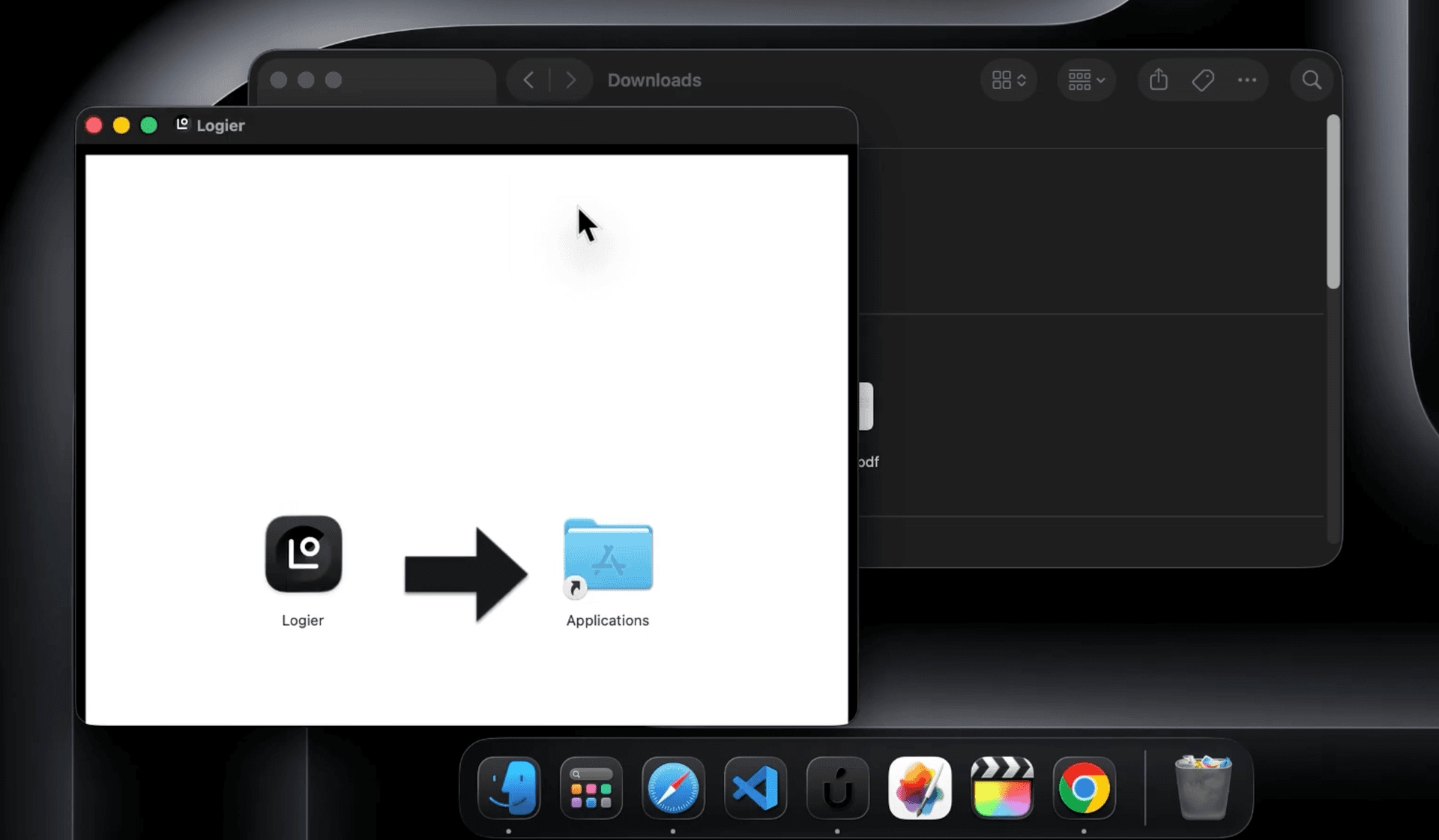Open the Trash in the Dock
The height and width of the screenshot is (840, 1439).
click(1203, 787)
